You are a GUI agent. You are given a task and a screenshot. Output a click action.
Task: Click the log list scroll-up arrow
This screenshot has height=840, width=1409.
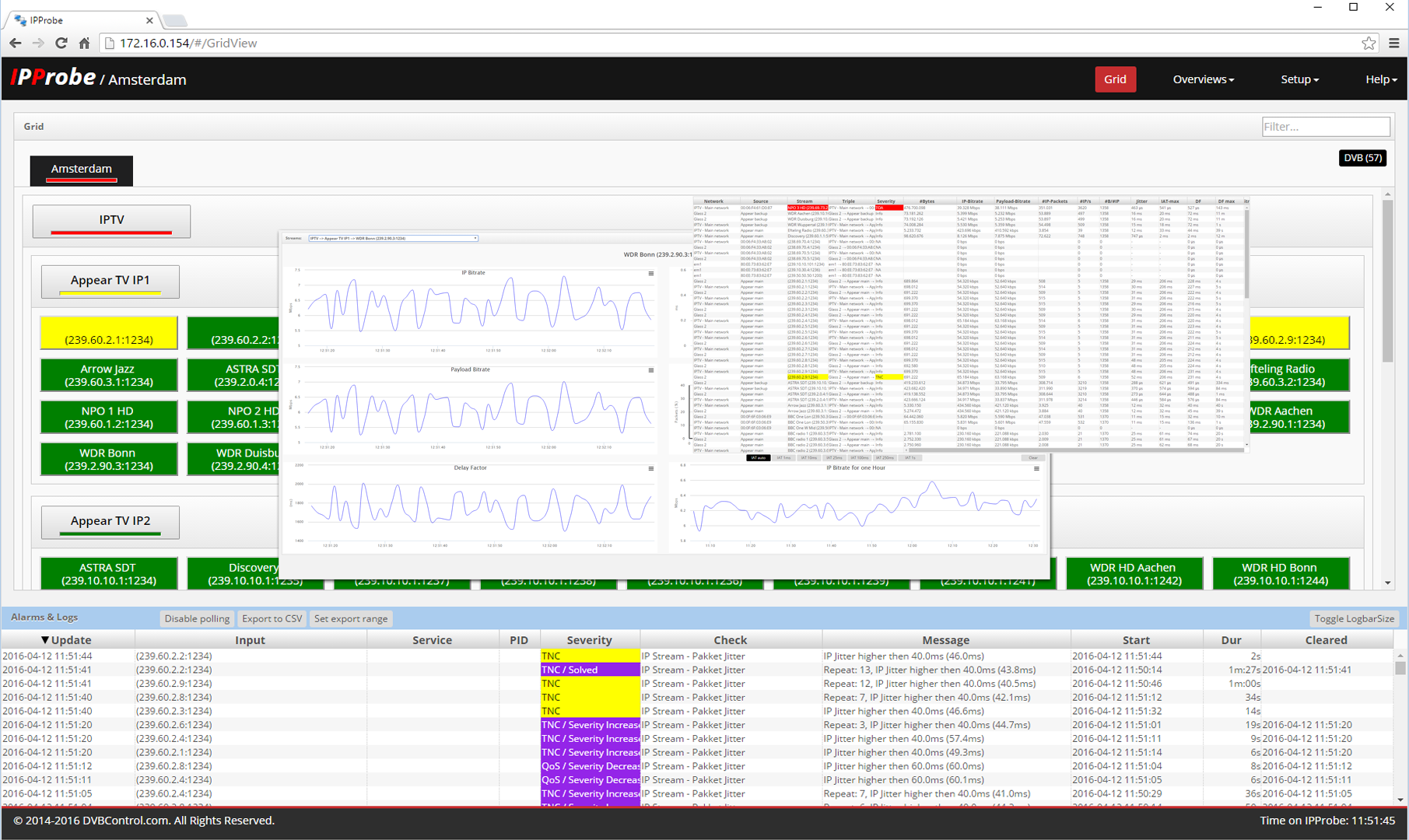pyautogui.click(x=1400, y=656)
